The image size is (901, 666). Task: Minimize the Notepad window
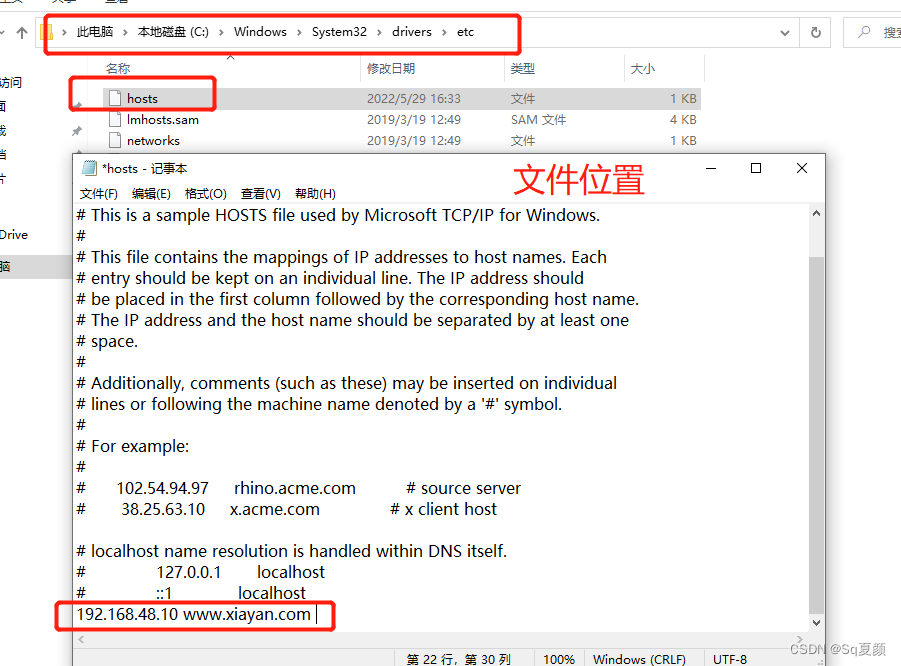click(711, 168)
